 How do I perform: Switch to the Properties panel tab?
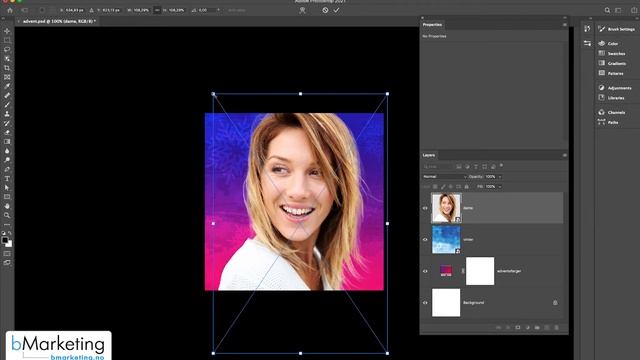click(x=432, y=24)
